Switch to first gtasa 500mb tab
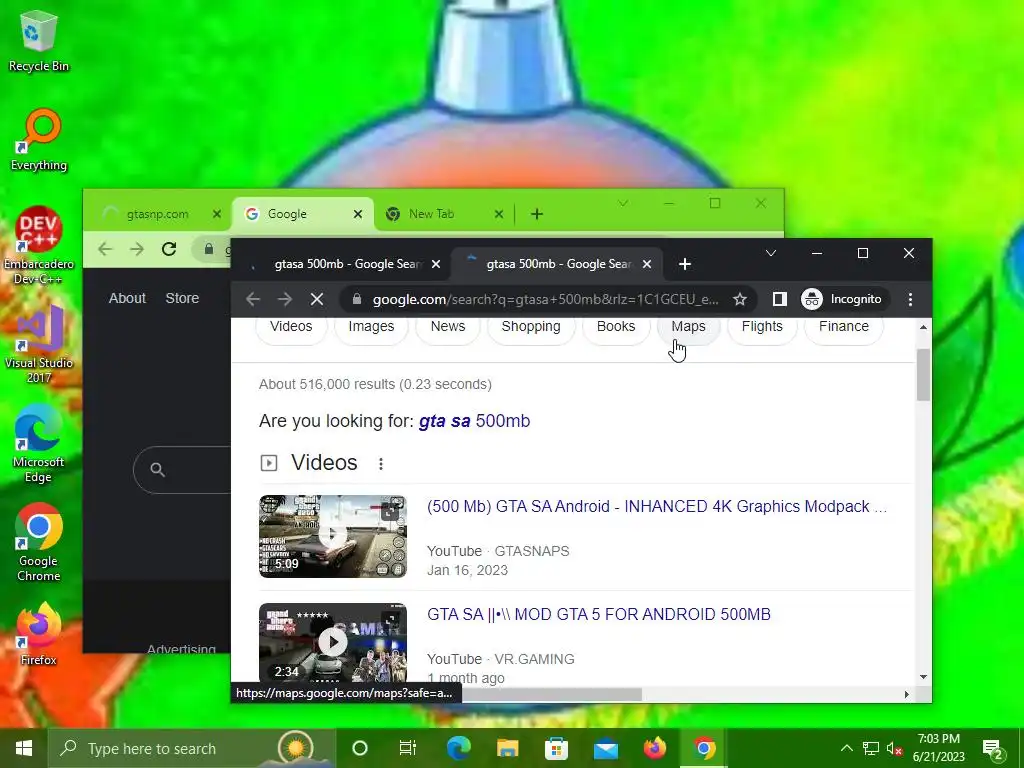Viewport: 1024px width, 768px height. pos(342,264)
